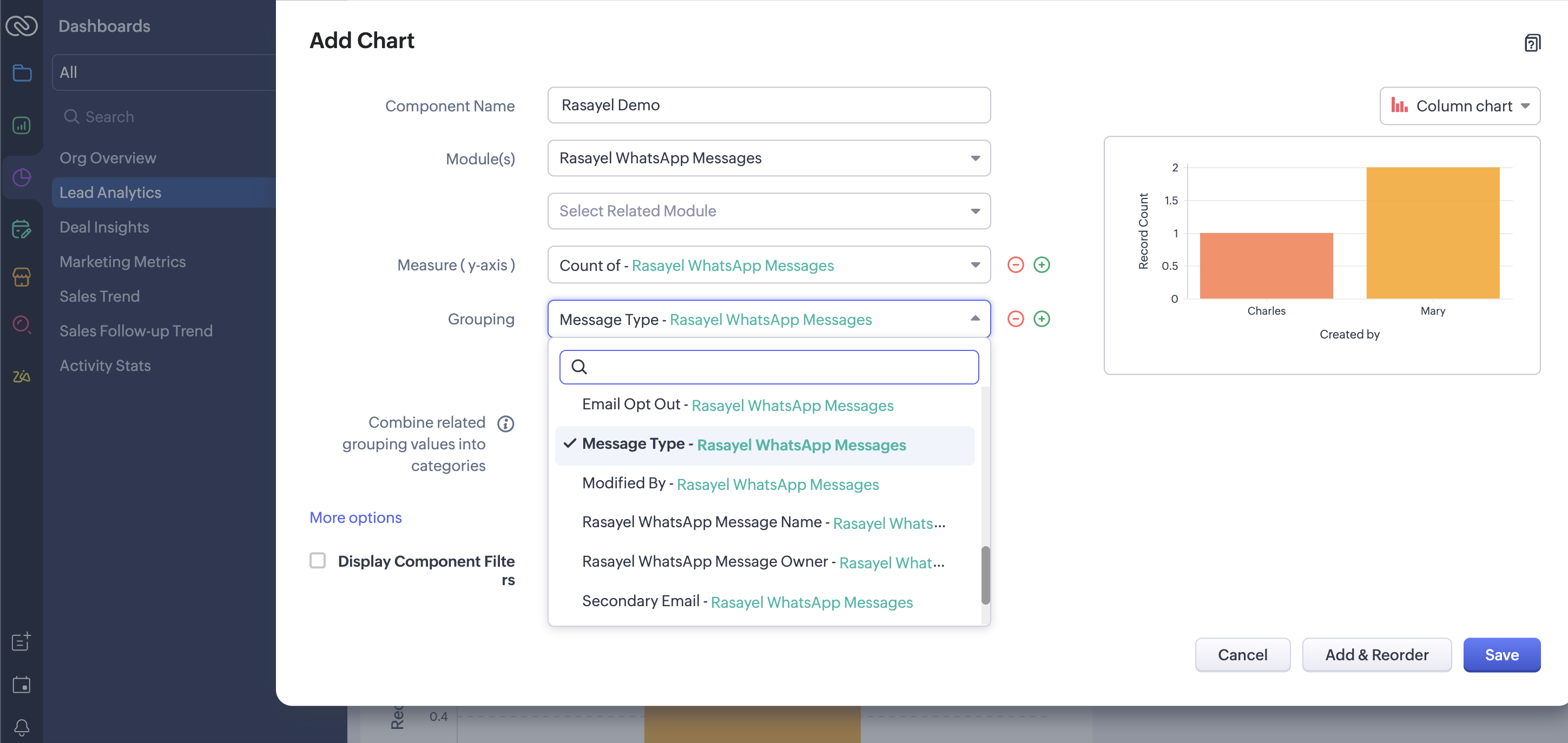Click the info icon next to Combine related

(x=505, y=423)
